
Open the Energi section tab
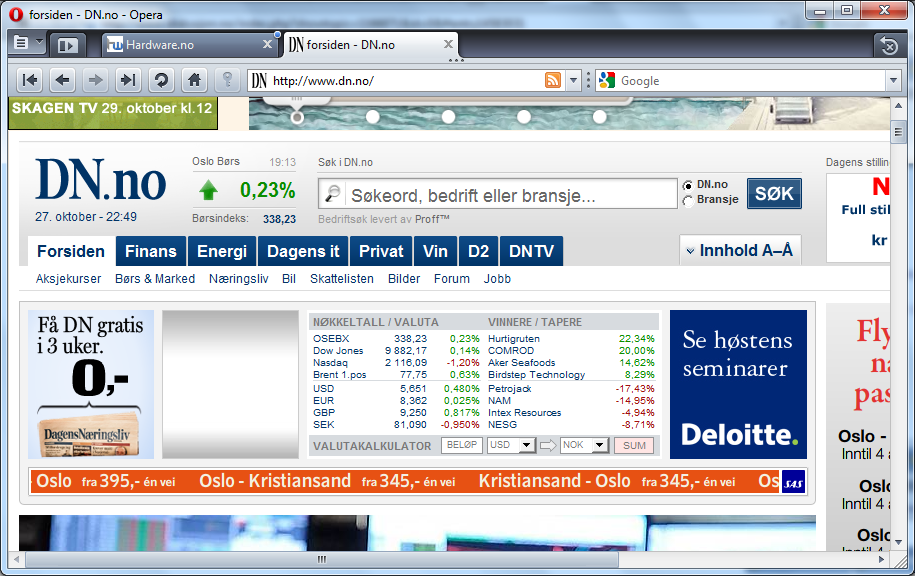point(222,252)
